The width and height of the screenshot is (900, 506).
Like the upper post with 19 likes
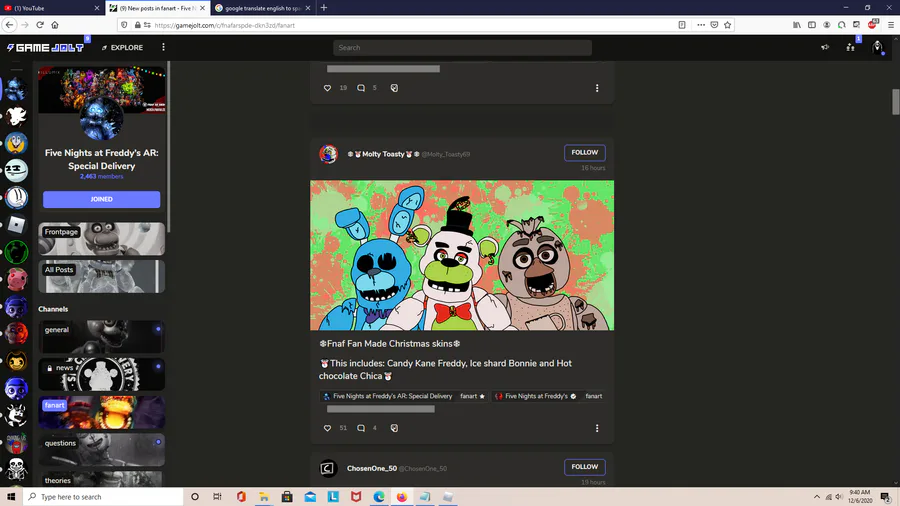click(x=327, y=88)
